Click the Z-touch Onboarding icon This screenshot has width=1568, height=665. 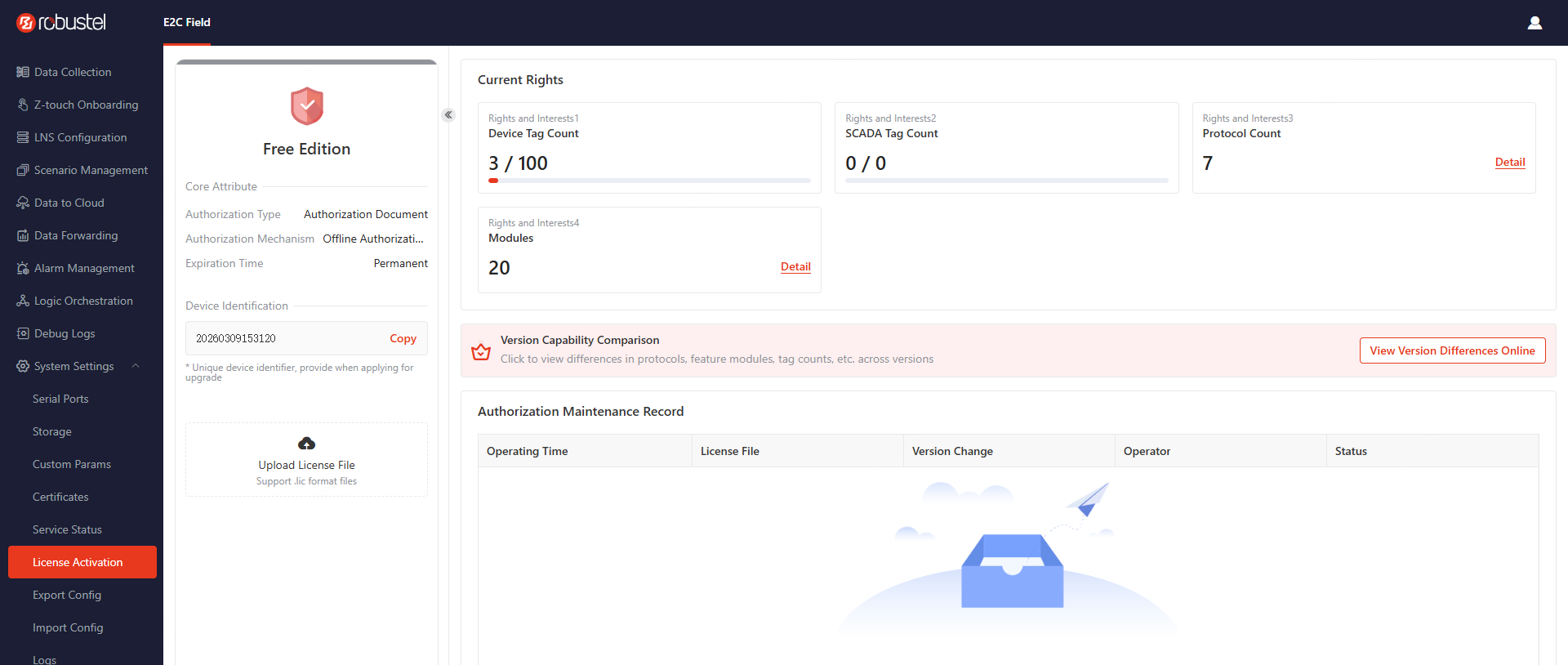[23, 105]
